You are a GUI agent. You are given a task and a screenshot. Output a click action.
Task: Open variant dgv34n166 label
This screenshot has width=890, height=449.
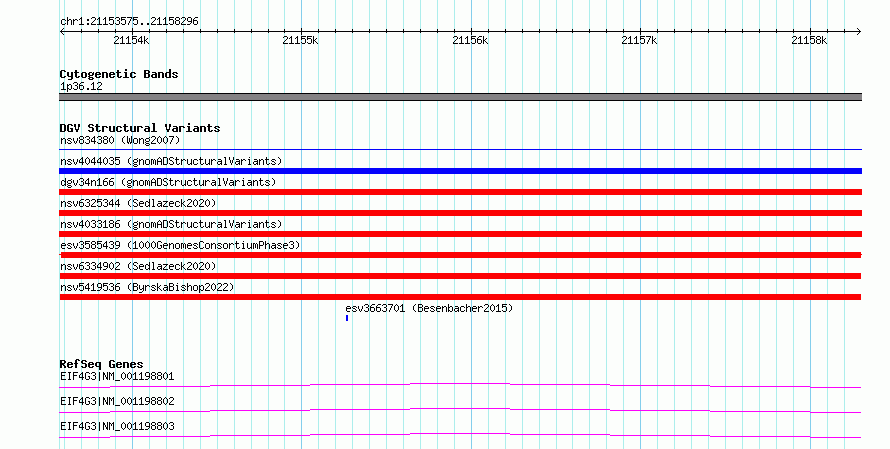point(168,182)
